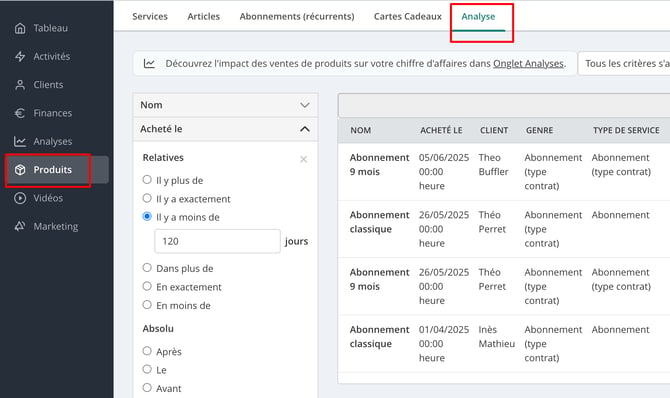Click the Relatives section heading

pos(163,158)
